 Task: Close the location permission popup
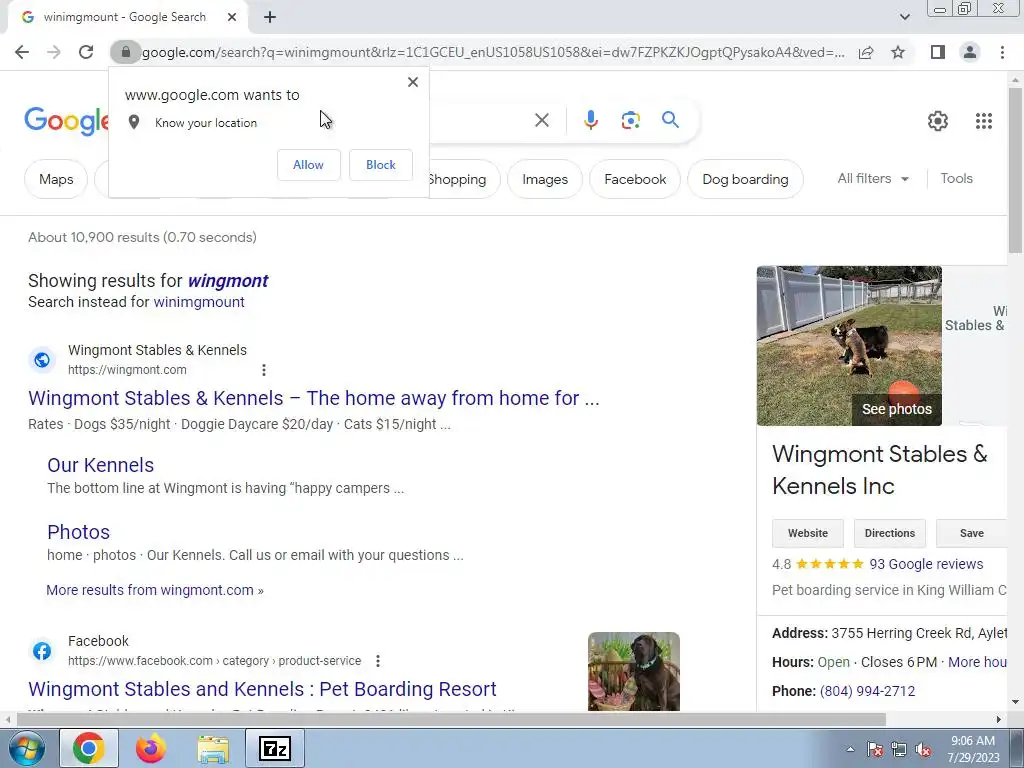(x=413, y=82)
